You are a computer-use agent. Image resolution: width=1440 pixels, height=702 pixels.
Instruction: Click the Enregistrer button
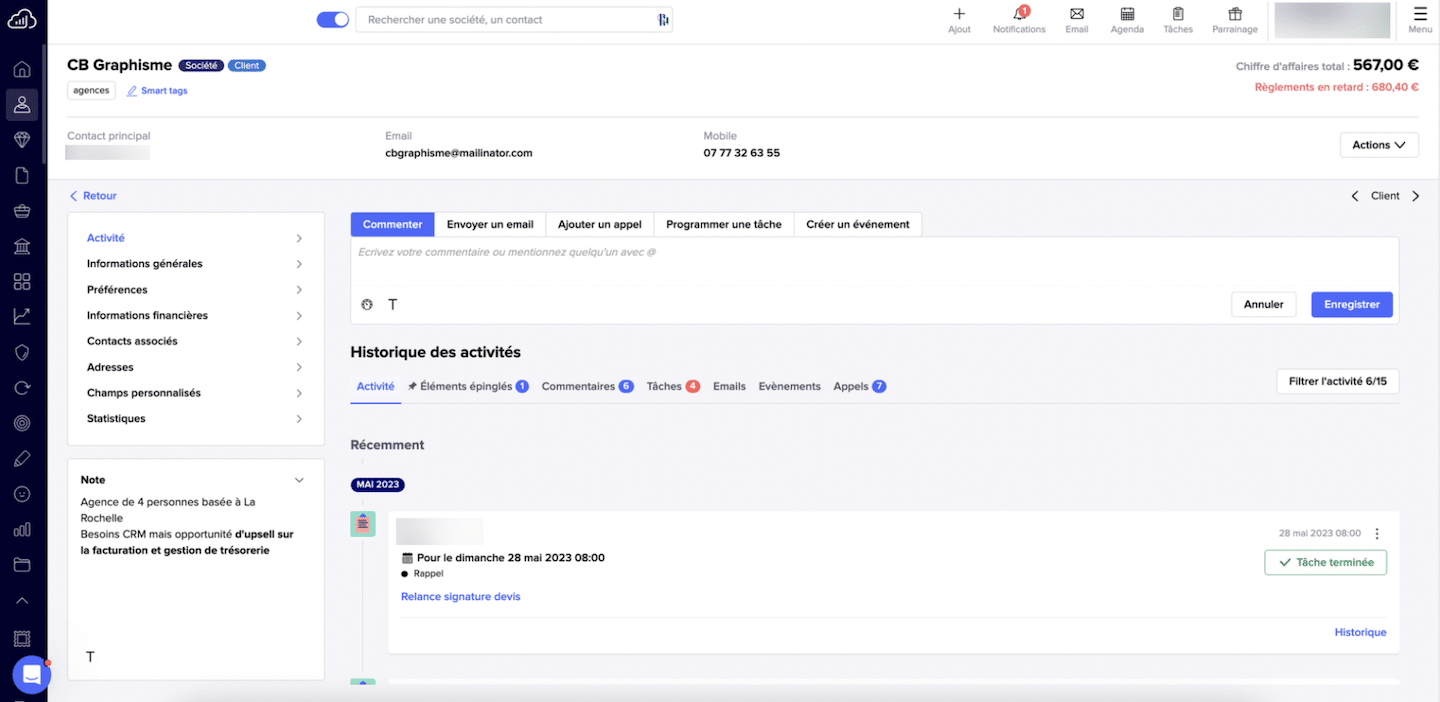1351,305
